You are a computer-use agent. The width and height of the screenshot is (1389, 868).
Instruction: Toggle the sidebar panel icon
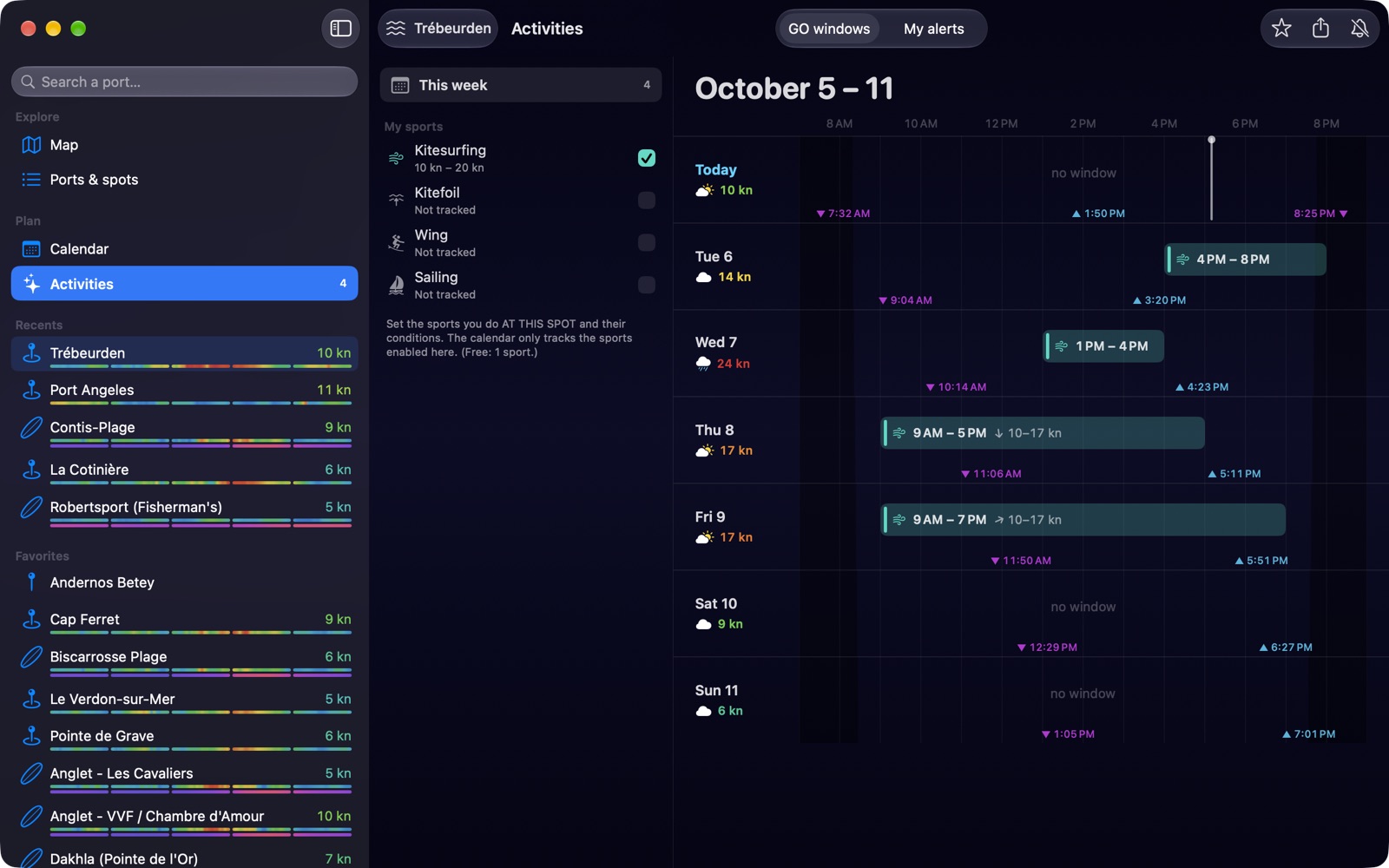pos(340,29)
